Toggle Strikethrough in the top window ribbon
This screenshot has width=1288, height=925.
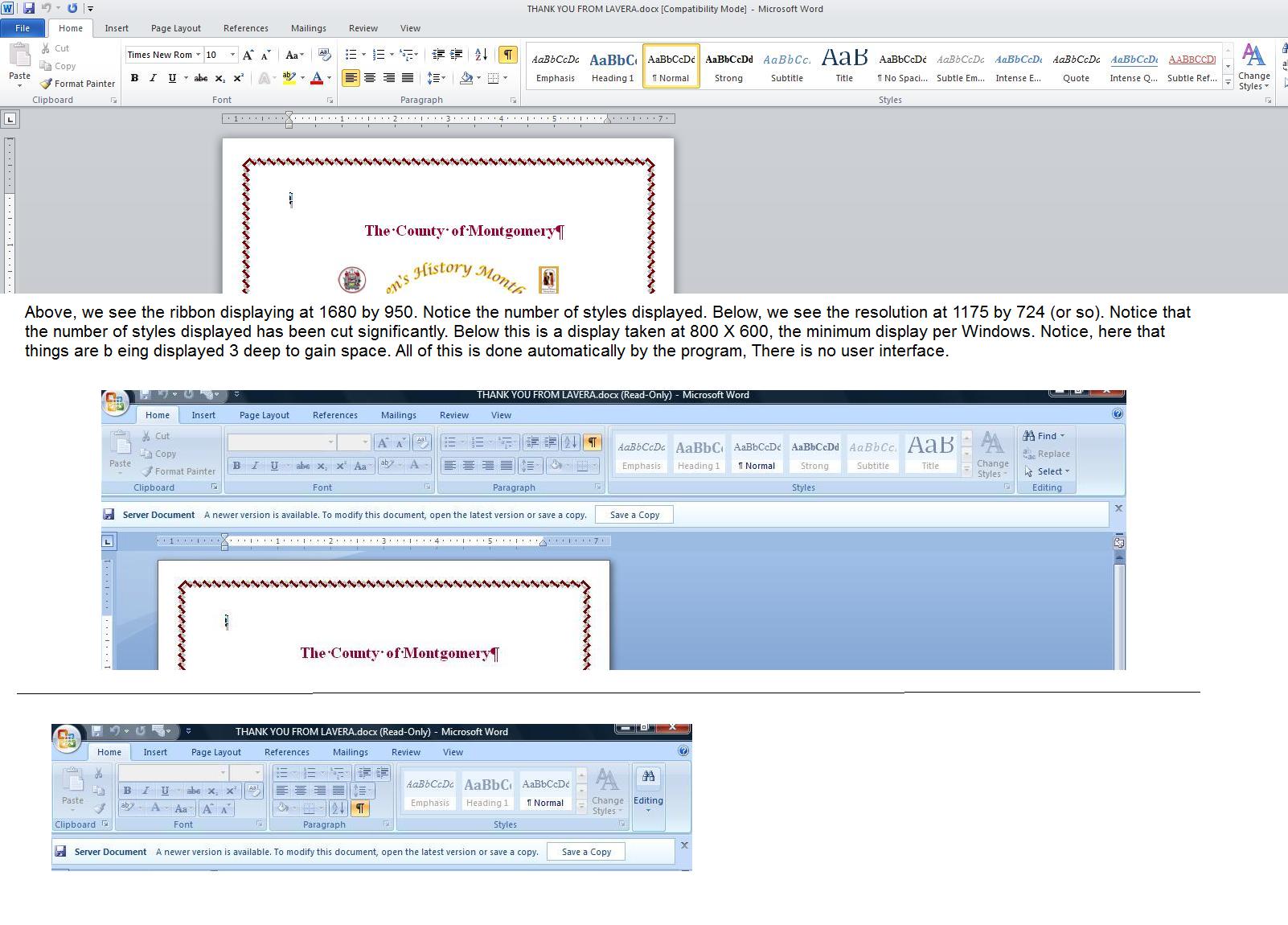201,78
